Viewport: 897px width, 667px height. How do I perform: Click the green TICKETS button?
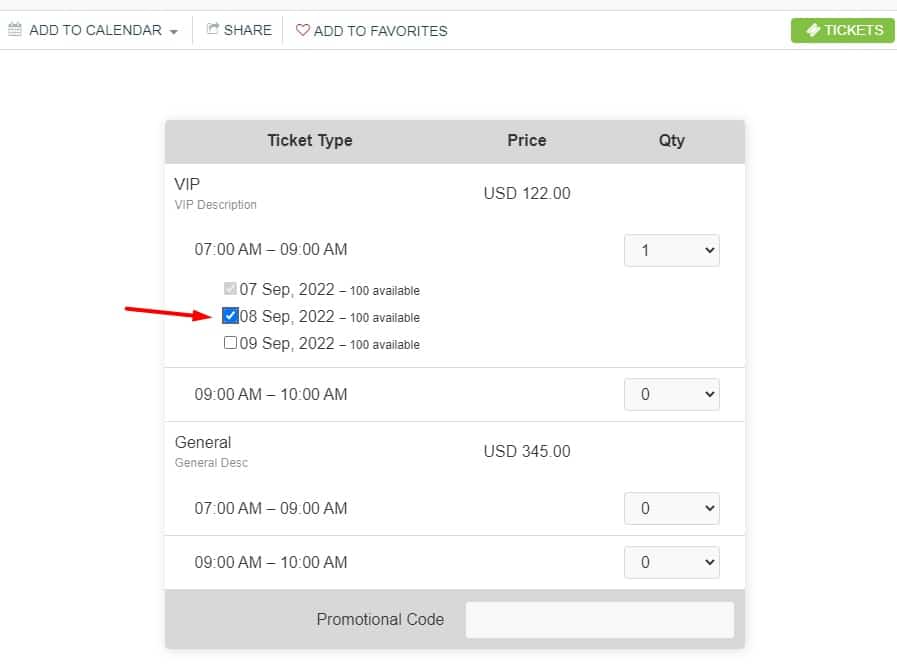843,30
